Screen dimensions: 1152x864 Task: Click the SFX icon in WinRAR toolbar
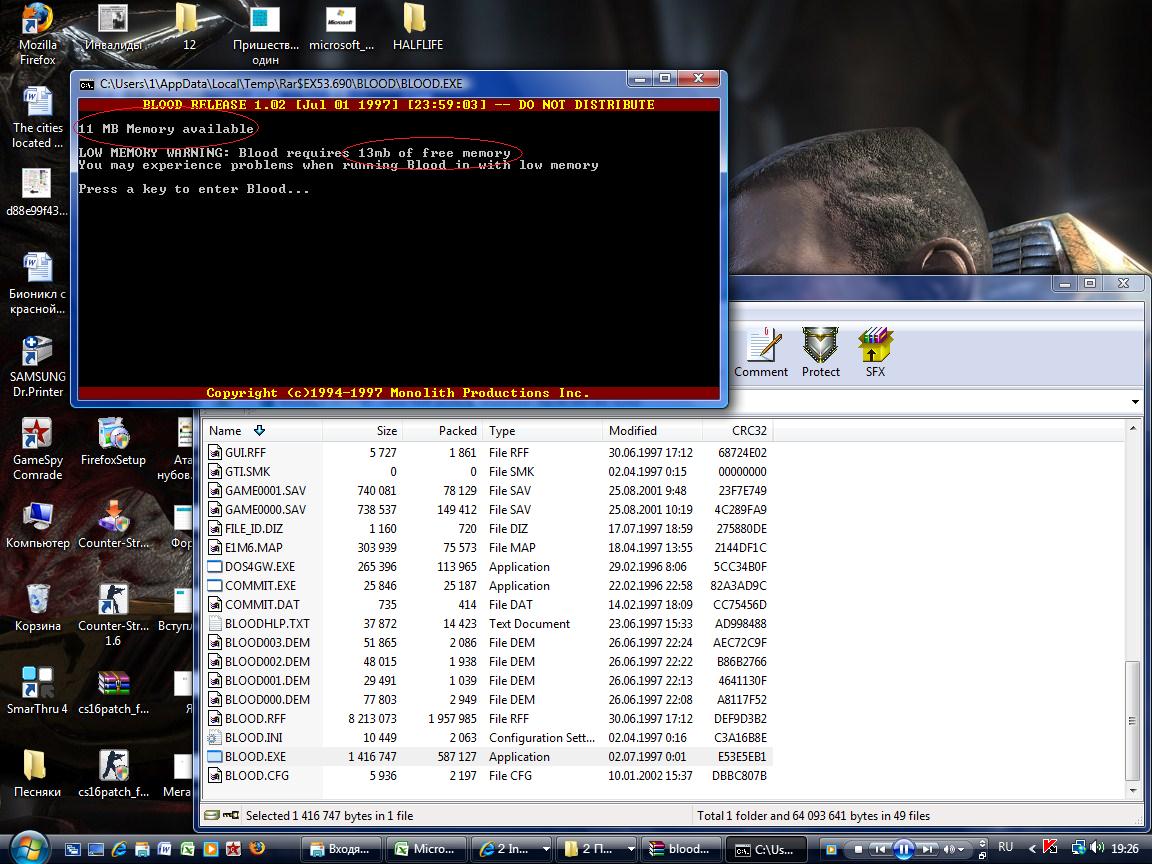[x=875, y=353]
